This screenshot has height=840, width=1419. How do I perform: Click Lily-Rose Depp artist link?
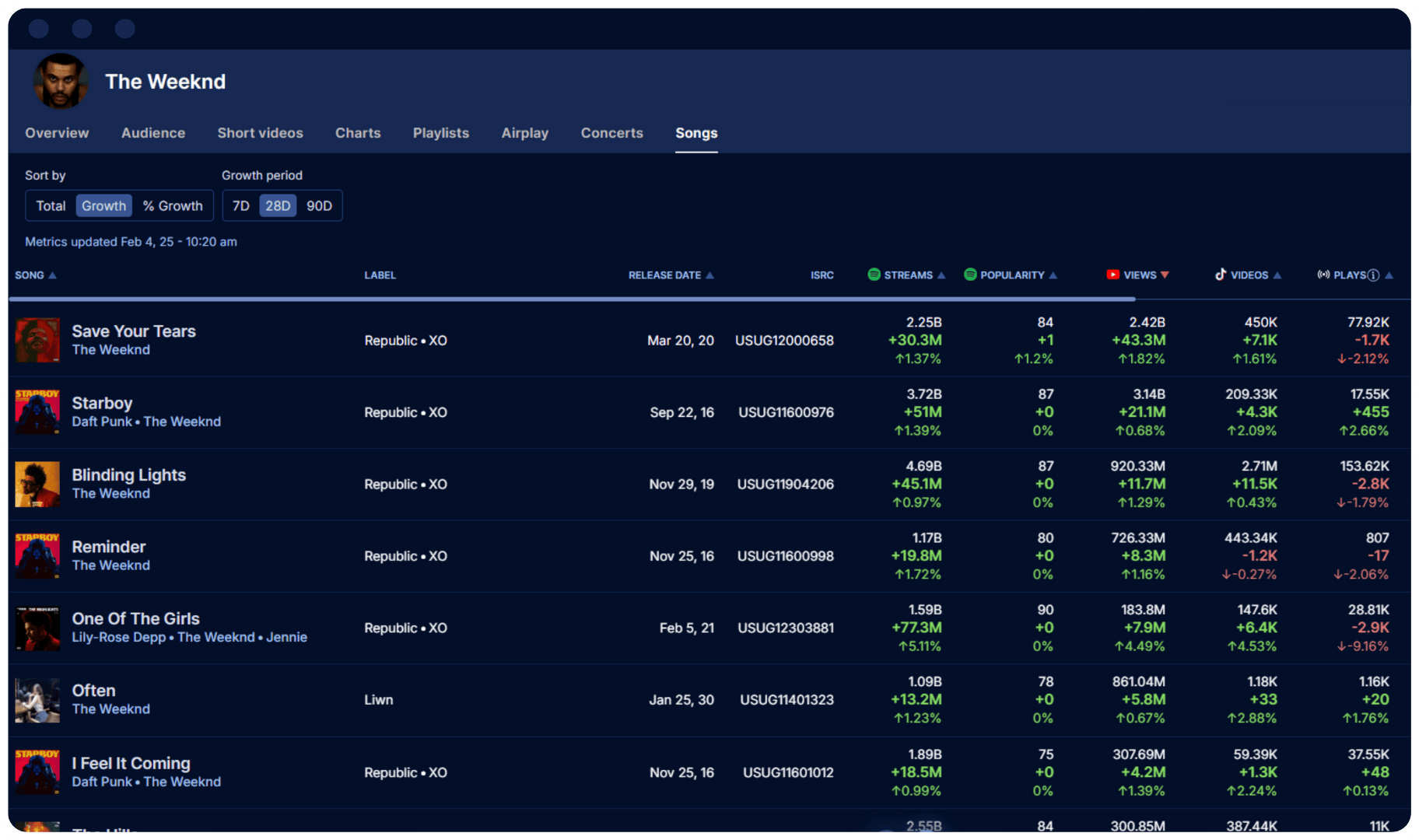pyautogui.click(x=119, y=637)
